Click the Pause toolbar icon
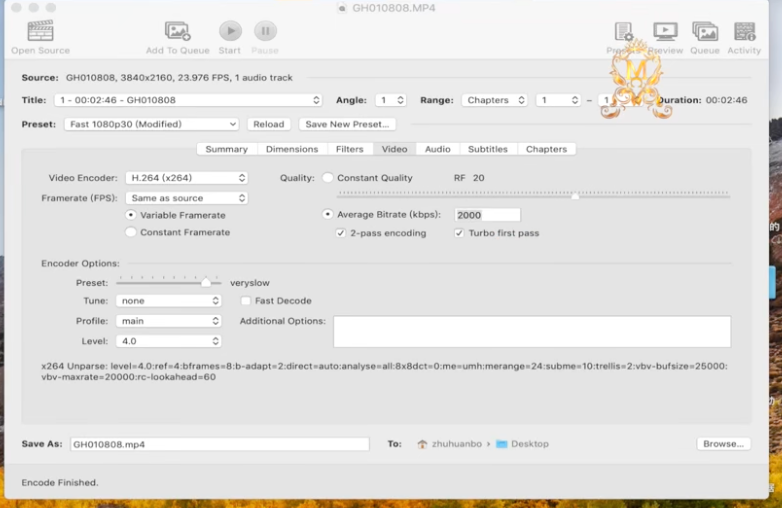 click(265, 31)
